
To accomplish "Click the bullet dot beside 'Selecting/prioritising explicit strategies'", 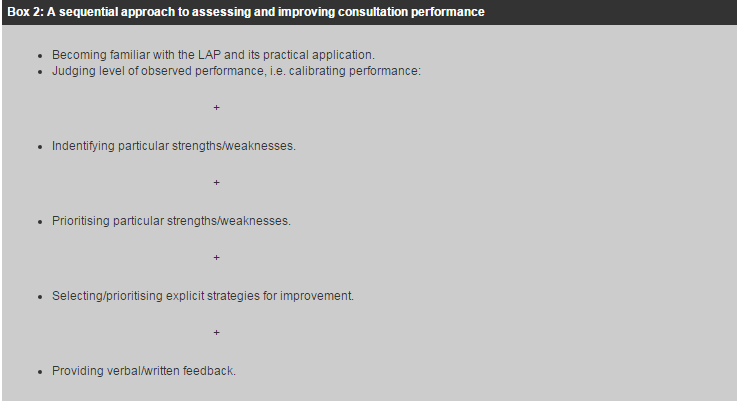I will [x=40, y=297].
